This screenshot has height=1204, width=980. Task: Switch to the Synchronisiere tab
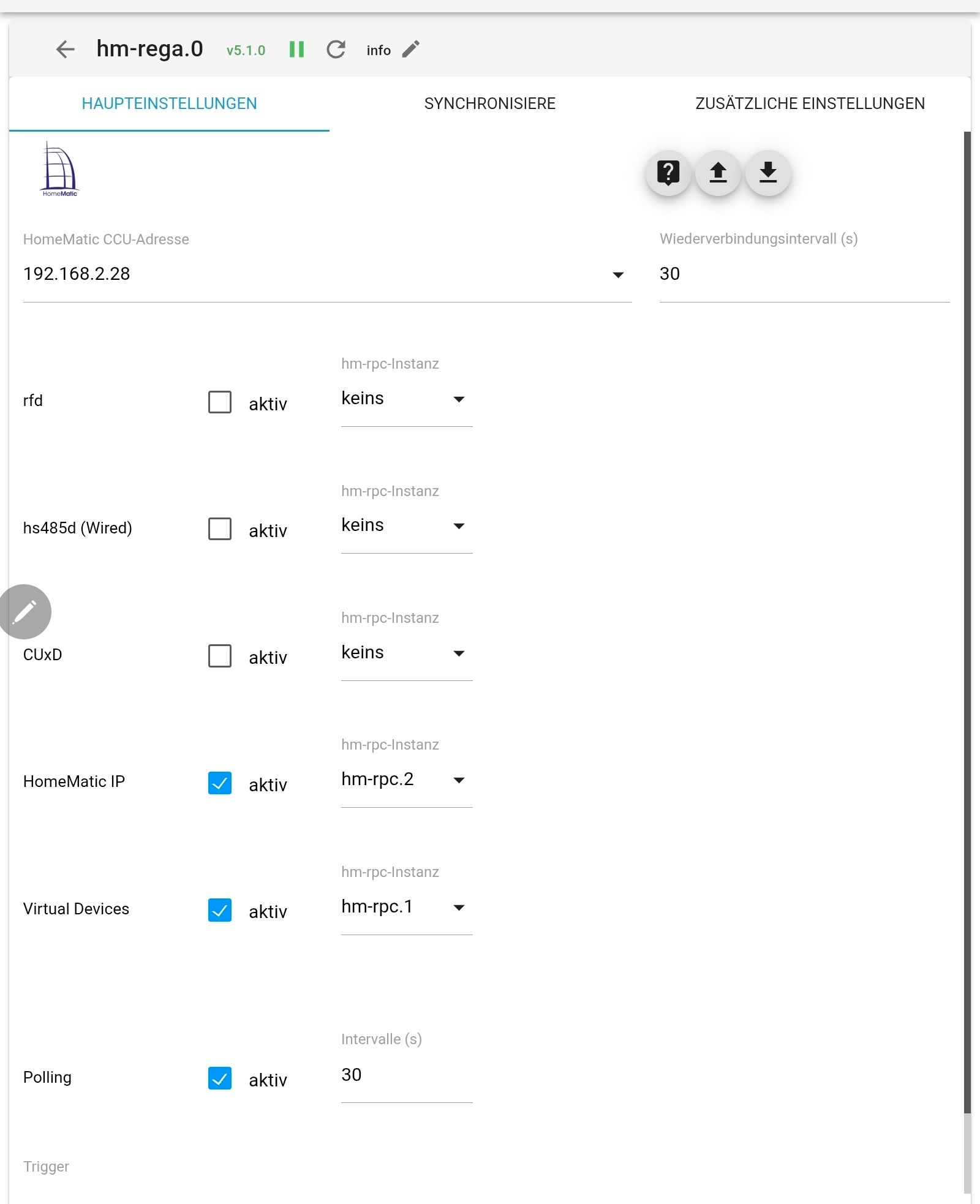pos(489,103)
